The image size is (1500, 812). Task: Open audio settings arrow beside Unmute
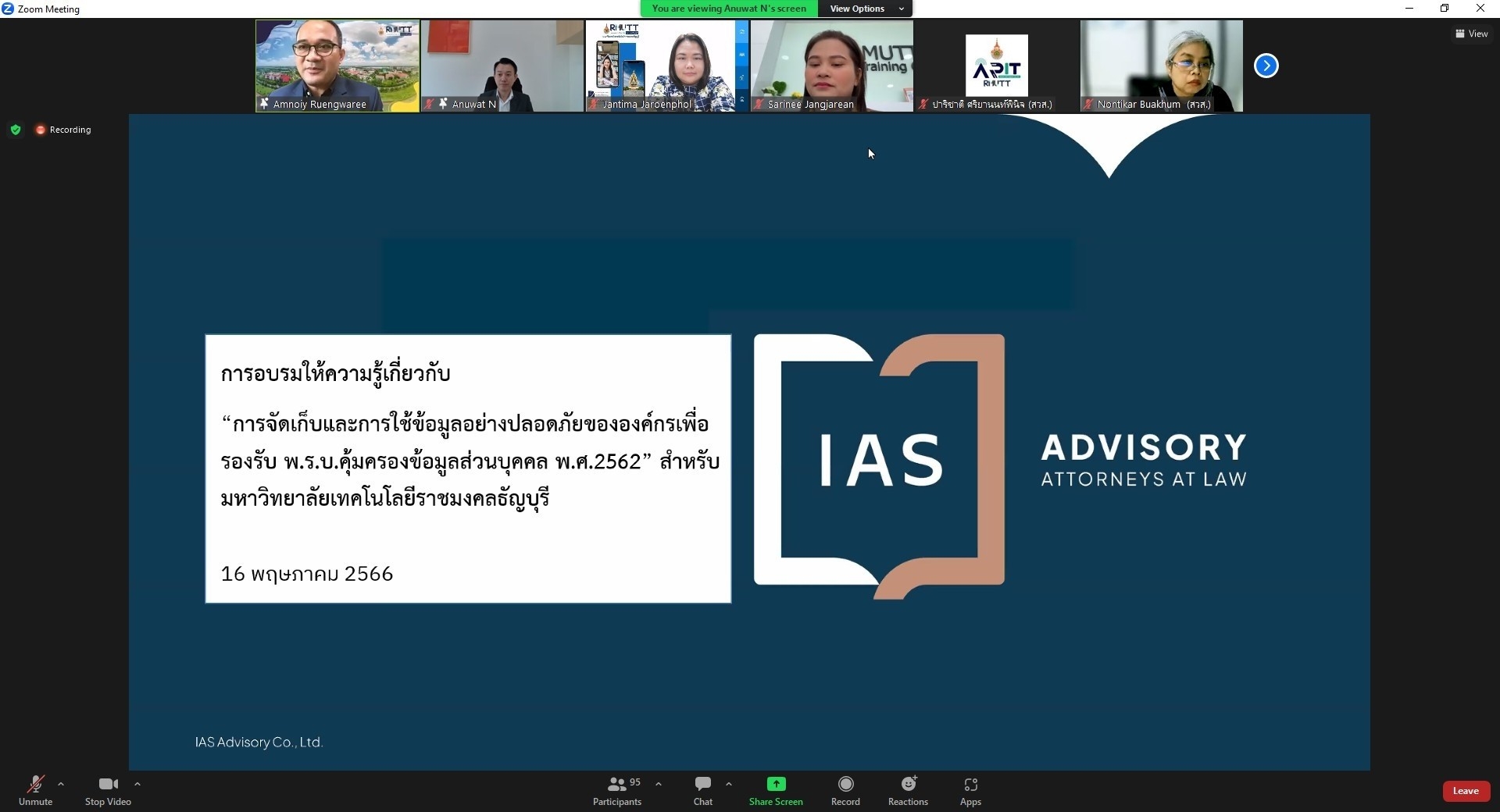(x=61, y=784)
